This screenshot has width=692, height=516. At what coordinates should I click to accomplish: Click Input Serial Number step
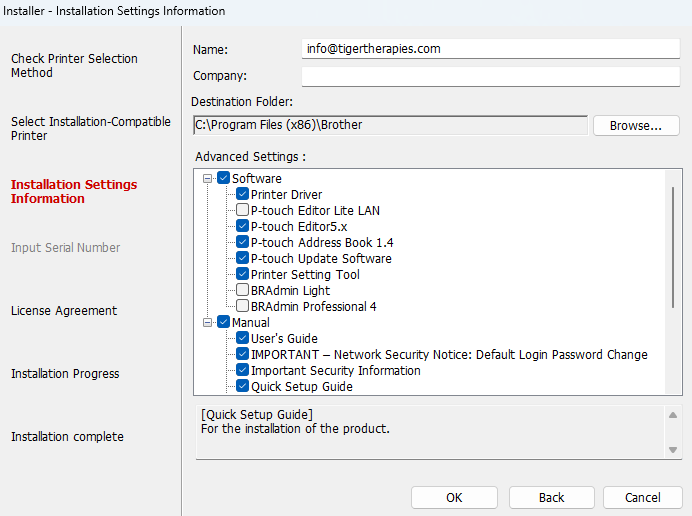tap(65, 248)
